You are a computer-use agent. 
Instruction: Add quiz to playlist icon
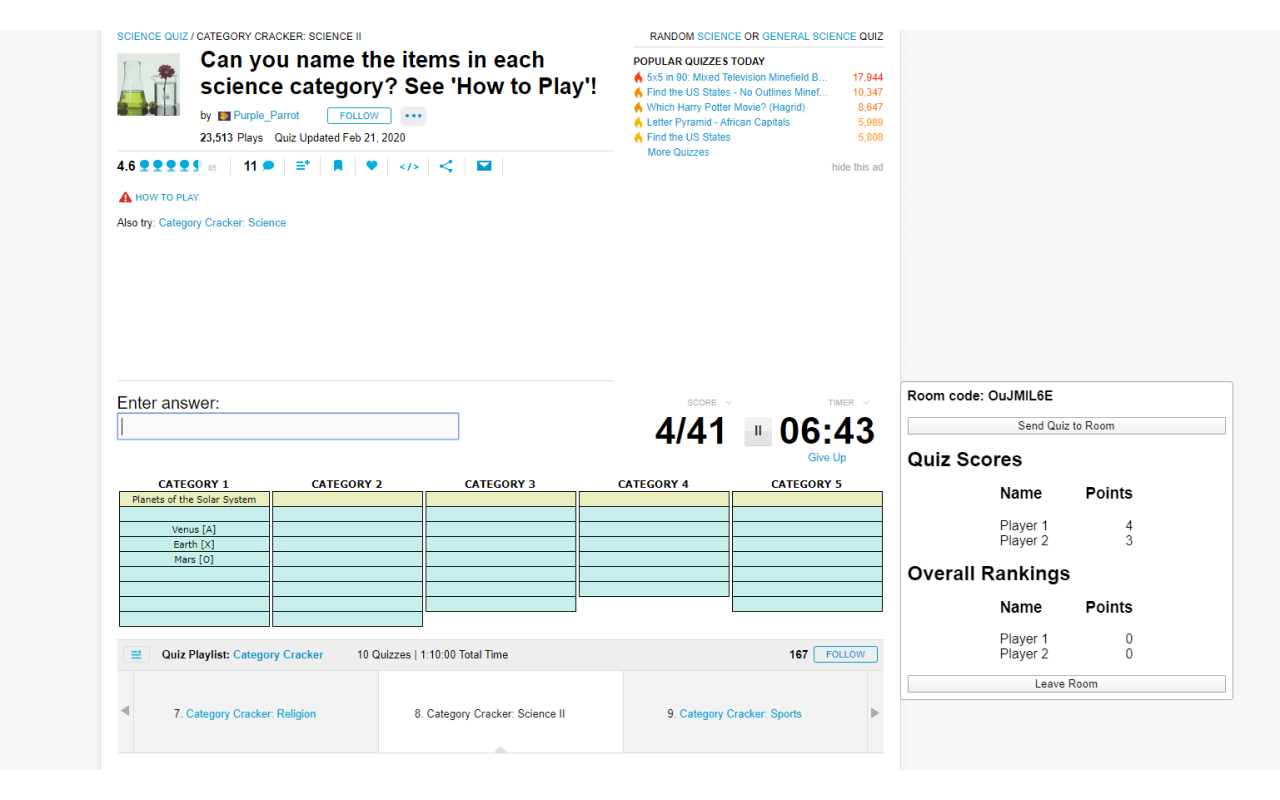click(303, 166)
